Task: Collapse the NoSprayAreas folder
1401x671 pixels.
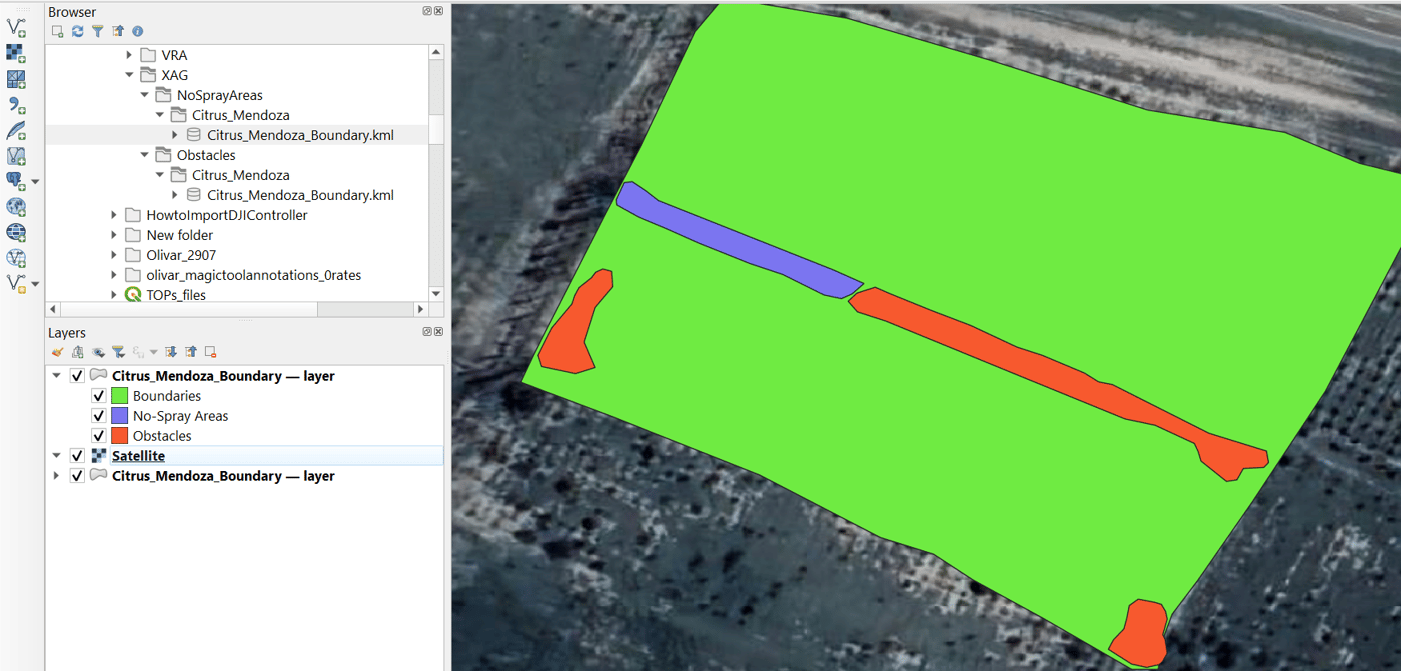Action: [x=144, y=94]
